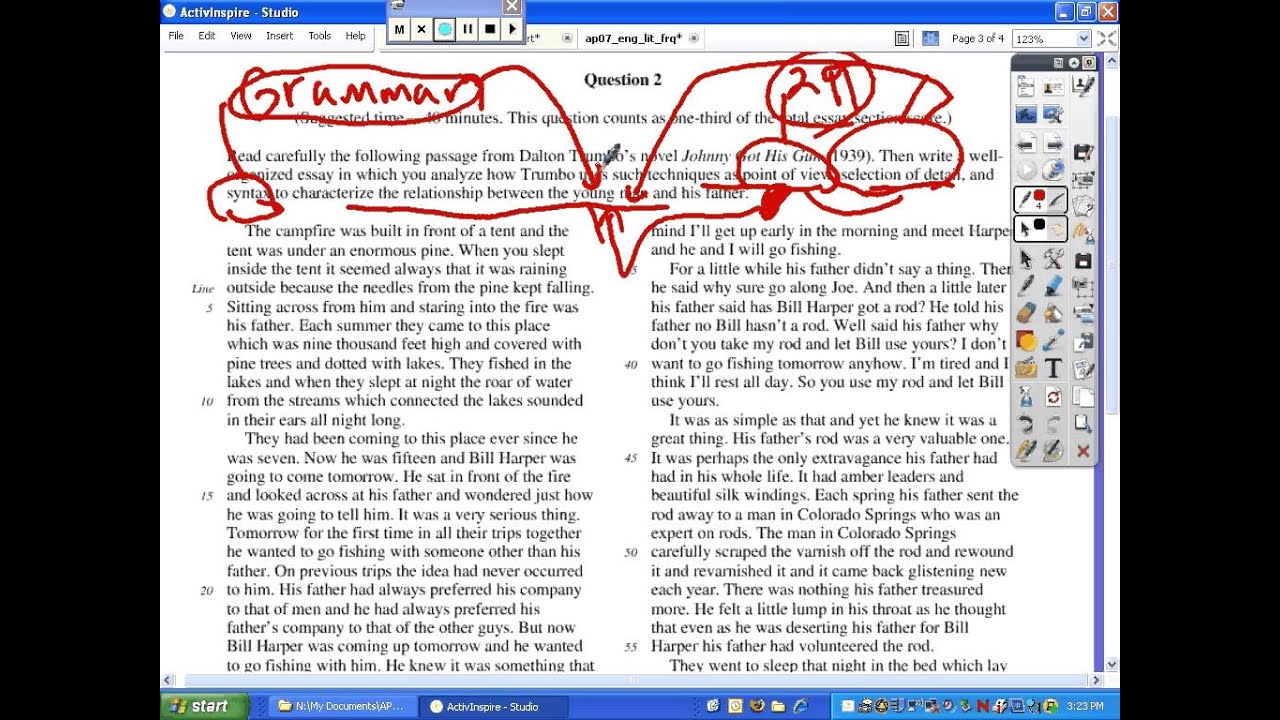Toggle full-screen icon right of zoom box
This screenshot has width=1280, height=720.
pyautogui.click(x=1106, y=38)
